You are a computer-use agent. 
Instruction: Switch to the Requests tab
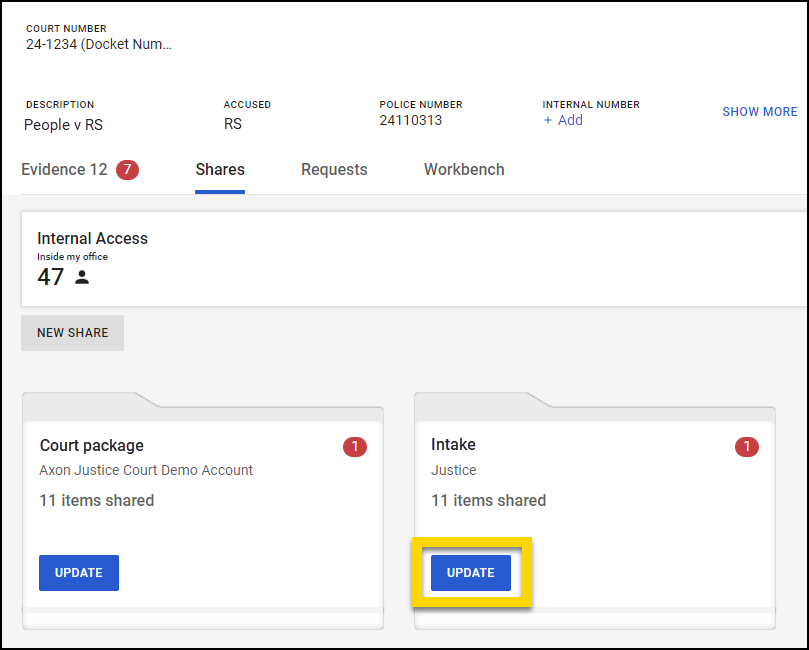334,170
